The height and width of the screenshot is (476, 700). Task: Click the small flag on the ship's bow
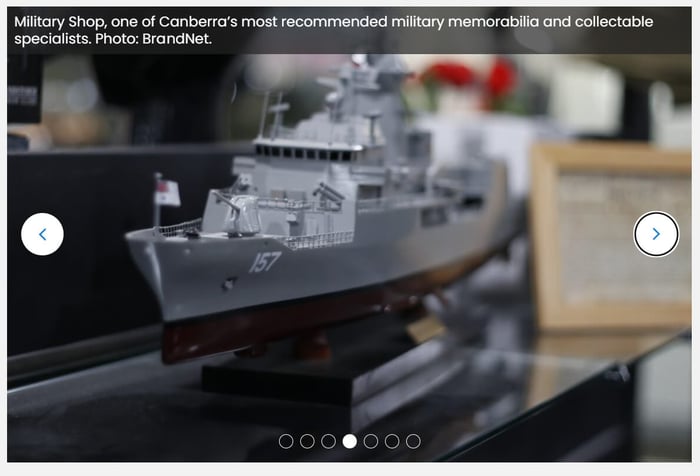coord(167,193)
